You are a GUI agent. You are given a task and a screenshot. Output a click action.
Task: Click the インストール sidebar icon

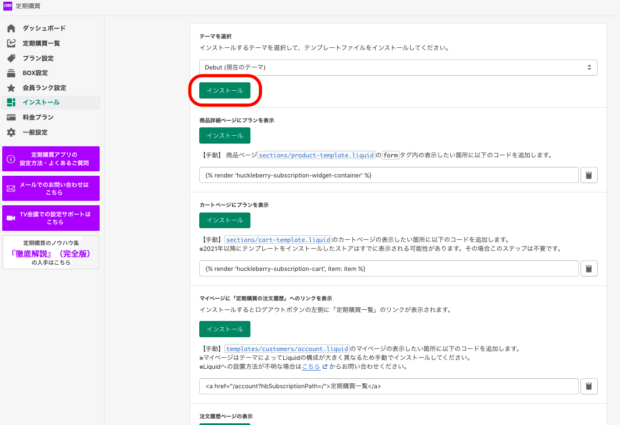point(11,102)
